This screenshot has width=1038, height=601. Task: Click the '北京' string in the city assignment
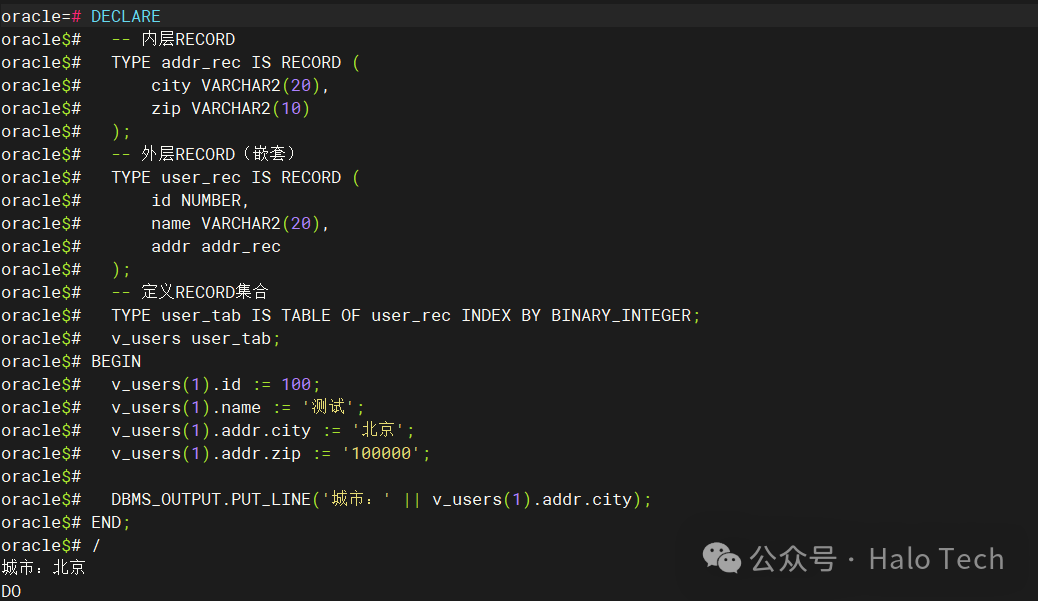click(x=378, y=430)
